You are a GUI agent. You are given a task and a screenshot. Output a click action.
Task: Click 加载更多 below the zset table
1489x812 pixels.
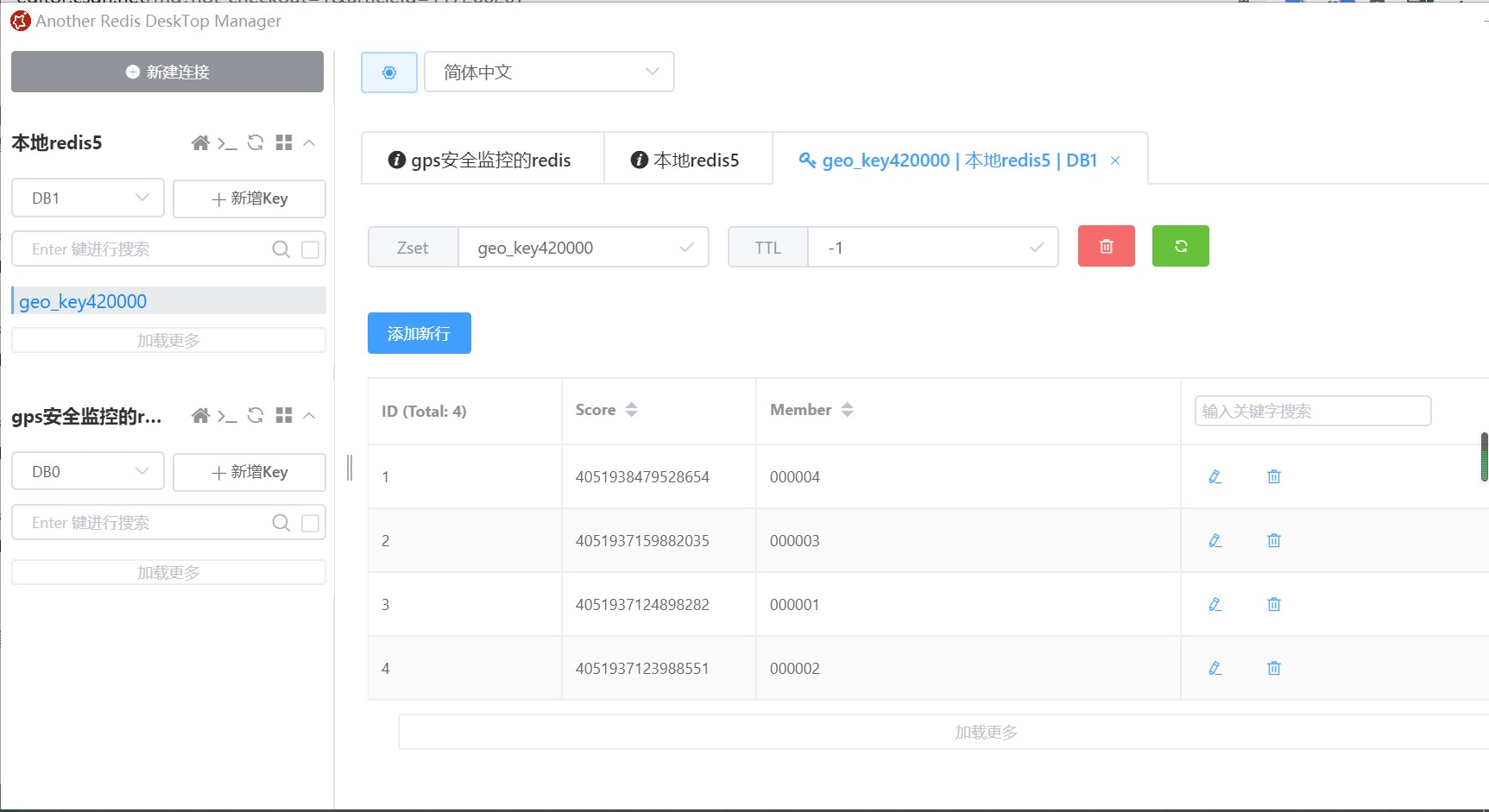point(986,732)
